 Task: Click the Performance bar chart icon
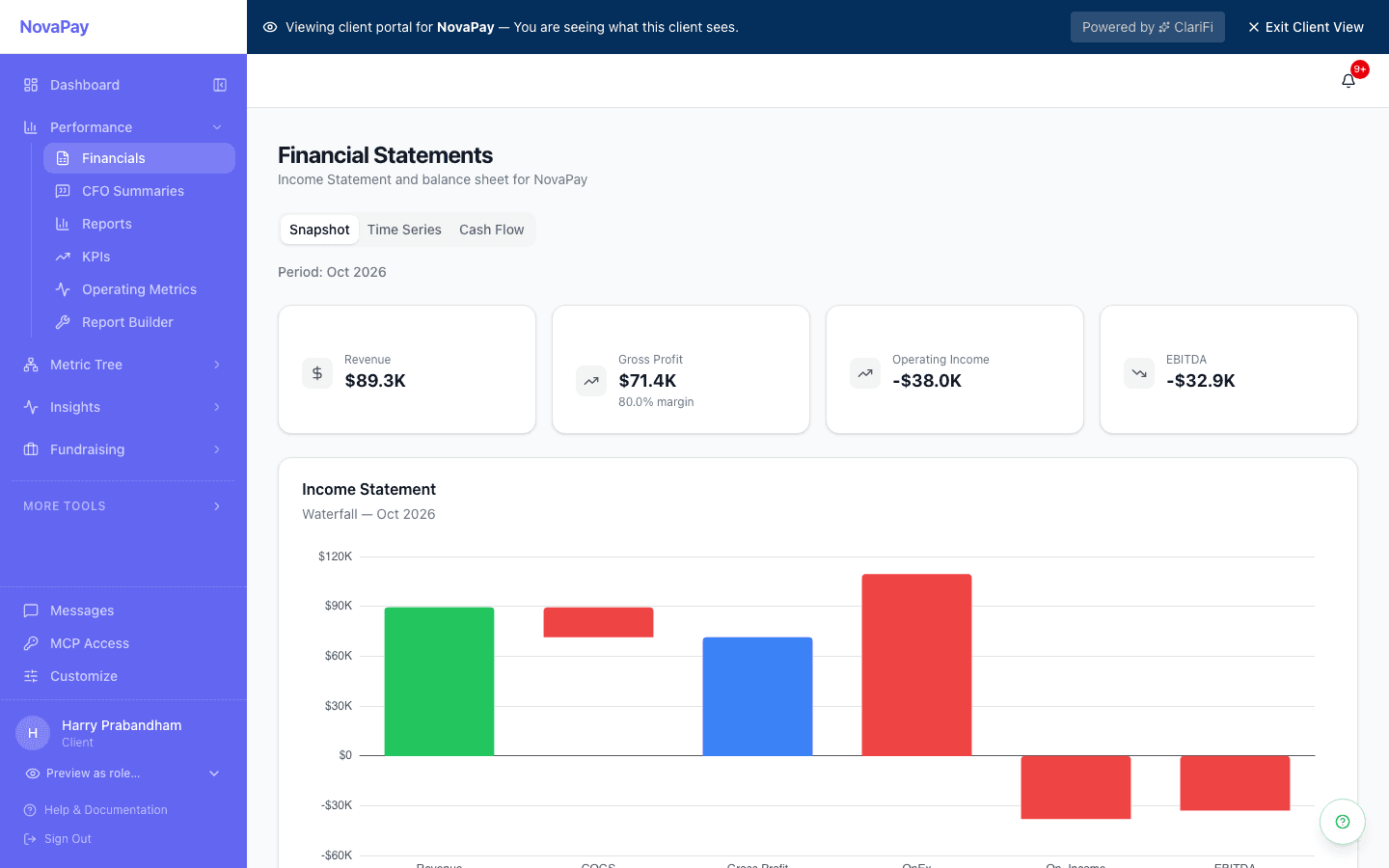(x=31, y=127)
